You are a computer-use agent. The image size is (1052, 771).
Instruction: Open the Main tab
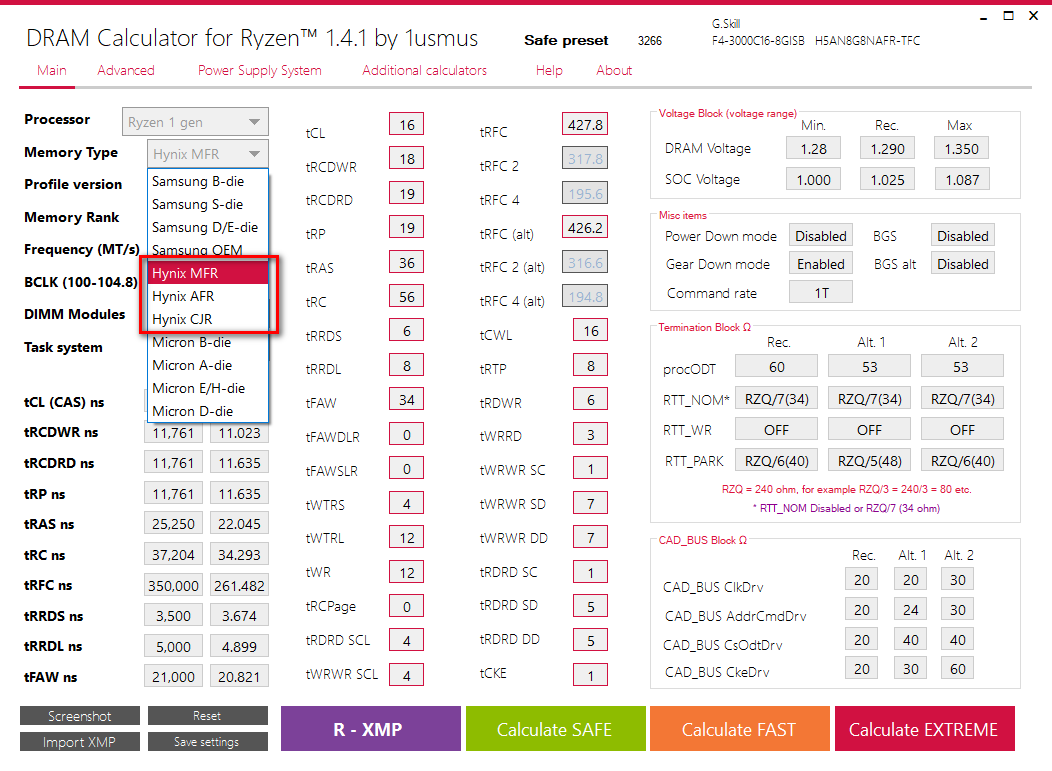(x=52, y=70)
